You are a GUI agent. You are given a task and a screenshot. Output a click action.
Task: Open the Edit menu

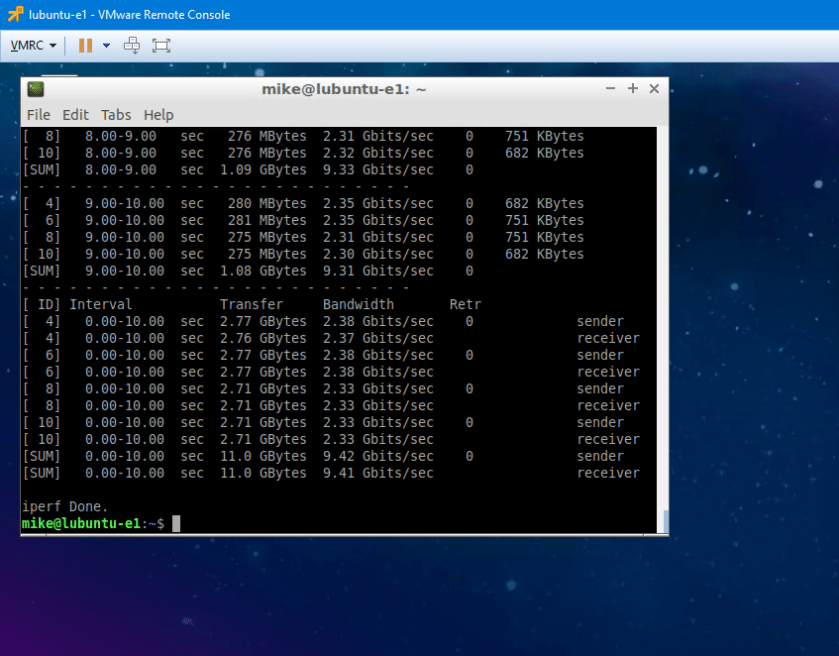(x=75, y=115)
